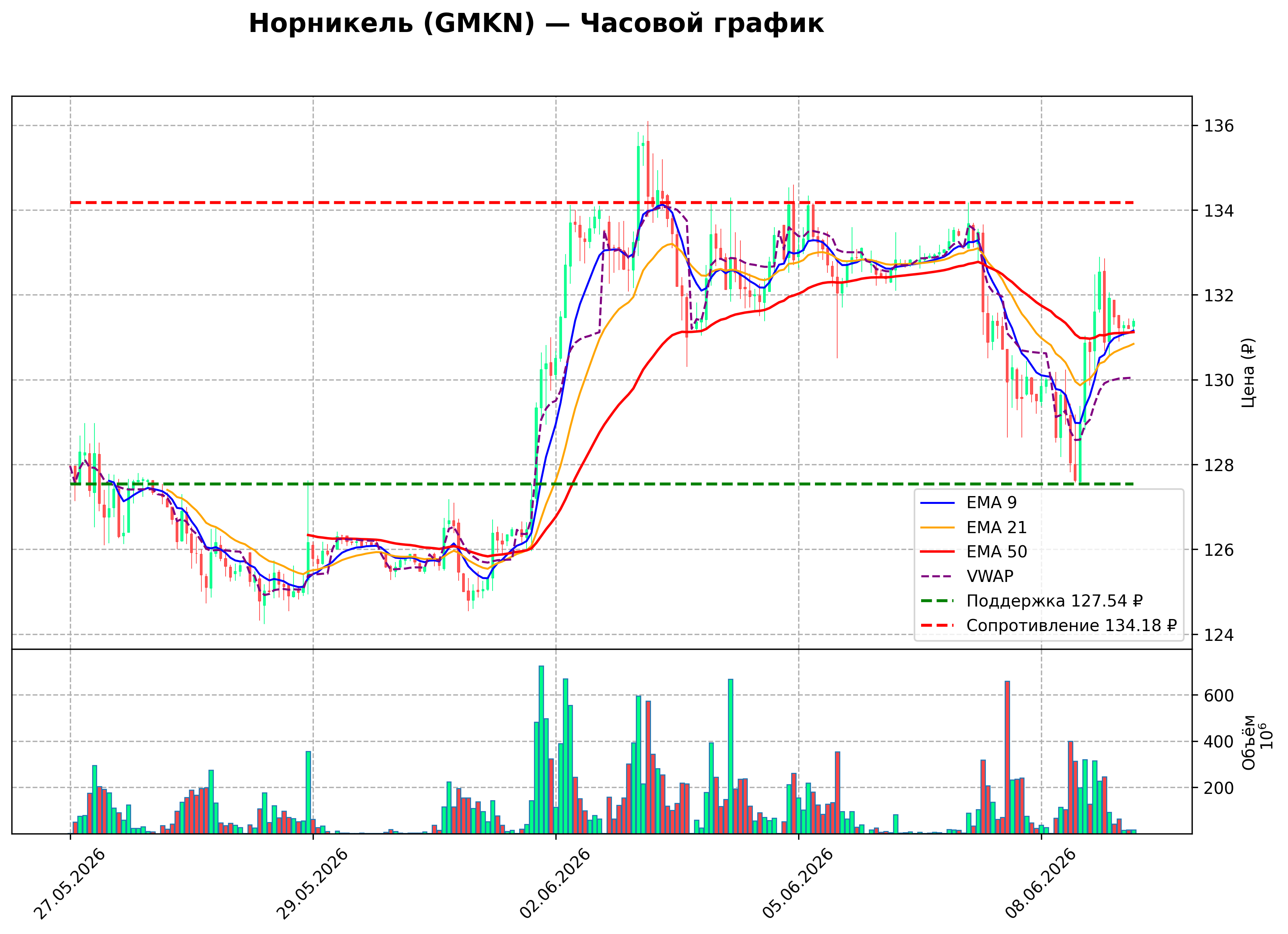Click the volume axis label 400

1219,742
